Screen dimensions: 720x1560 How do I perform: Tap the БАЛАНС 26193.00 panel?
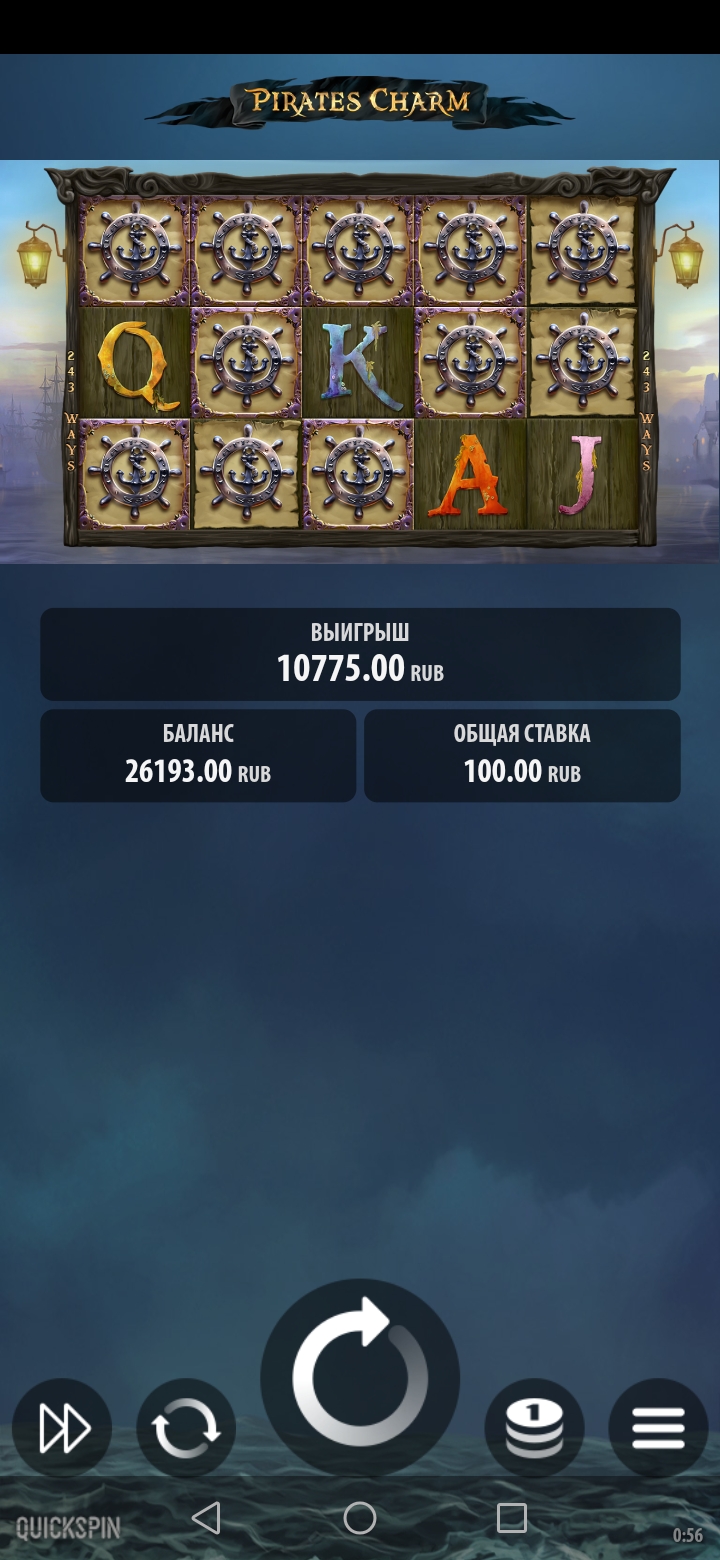(198, 756)
